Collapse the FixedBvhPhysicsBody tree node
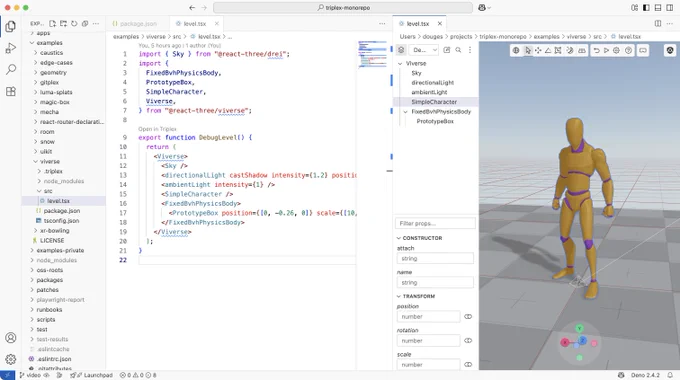680x380 pixels. point(405,111)
